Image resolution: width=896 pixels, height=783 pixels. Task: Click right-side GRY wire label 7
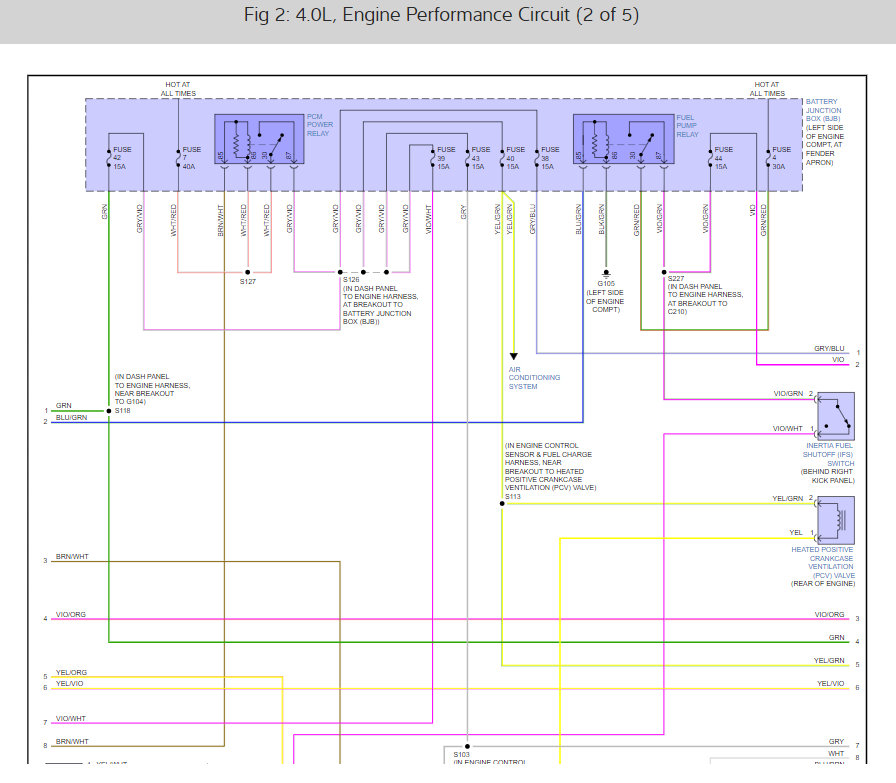pyautogui.click(x=837, y=741)
